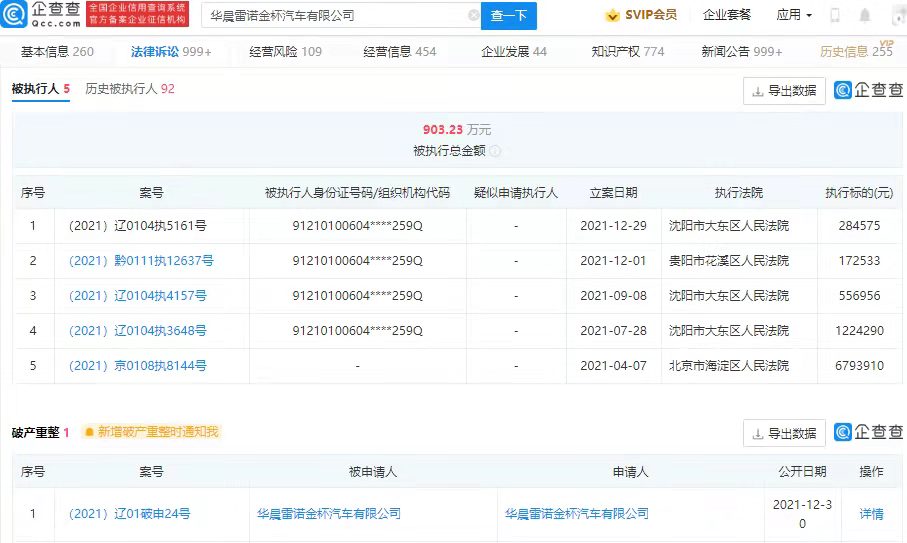This screenshot has height=543, width=907.
Task: Click the info icon beside 被执行总金额
Action: [495, 151]
